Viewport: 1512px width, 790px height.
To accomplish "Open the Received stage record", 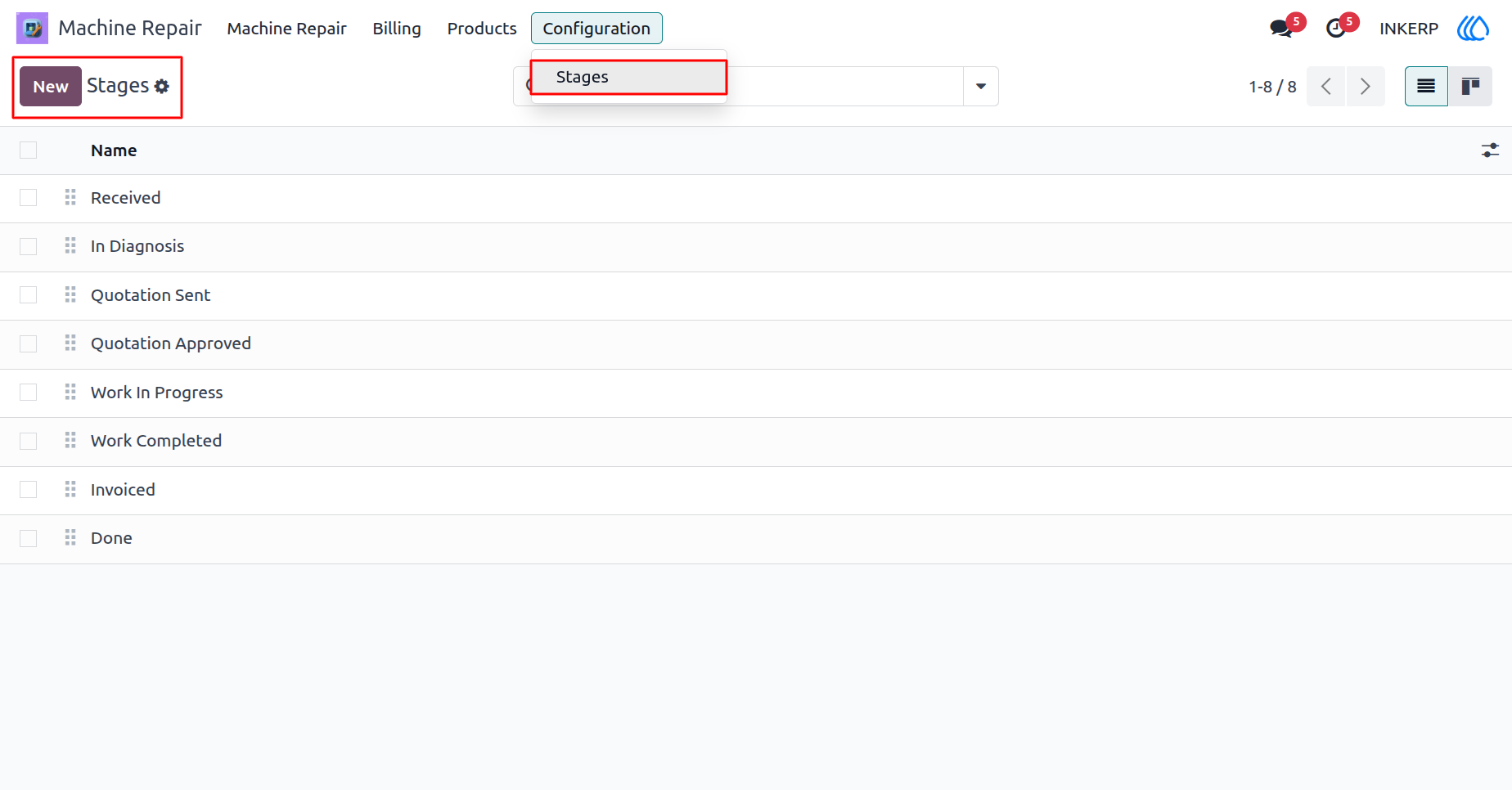I will (x=126, y=198).
